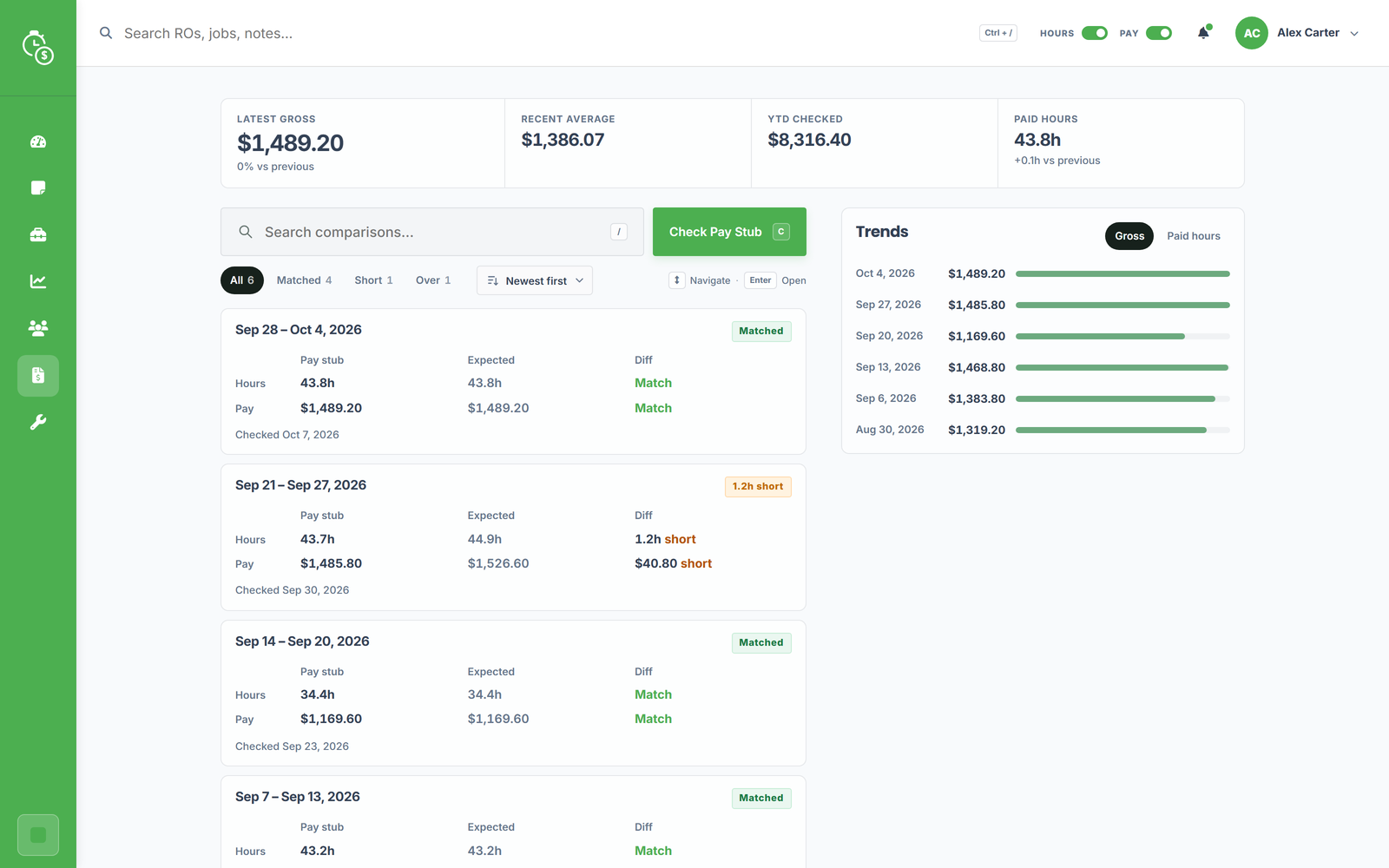Open the wrench tools icon in sidebar

[x=38, y=423]
